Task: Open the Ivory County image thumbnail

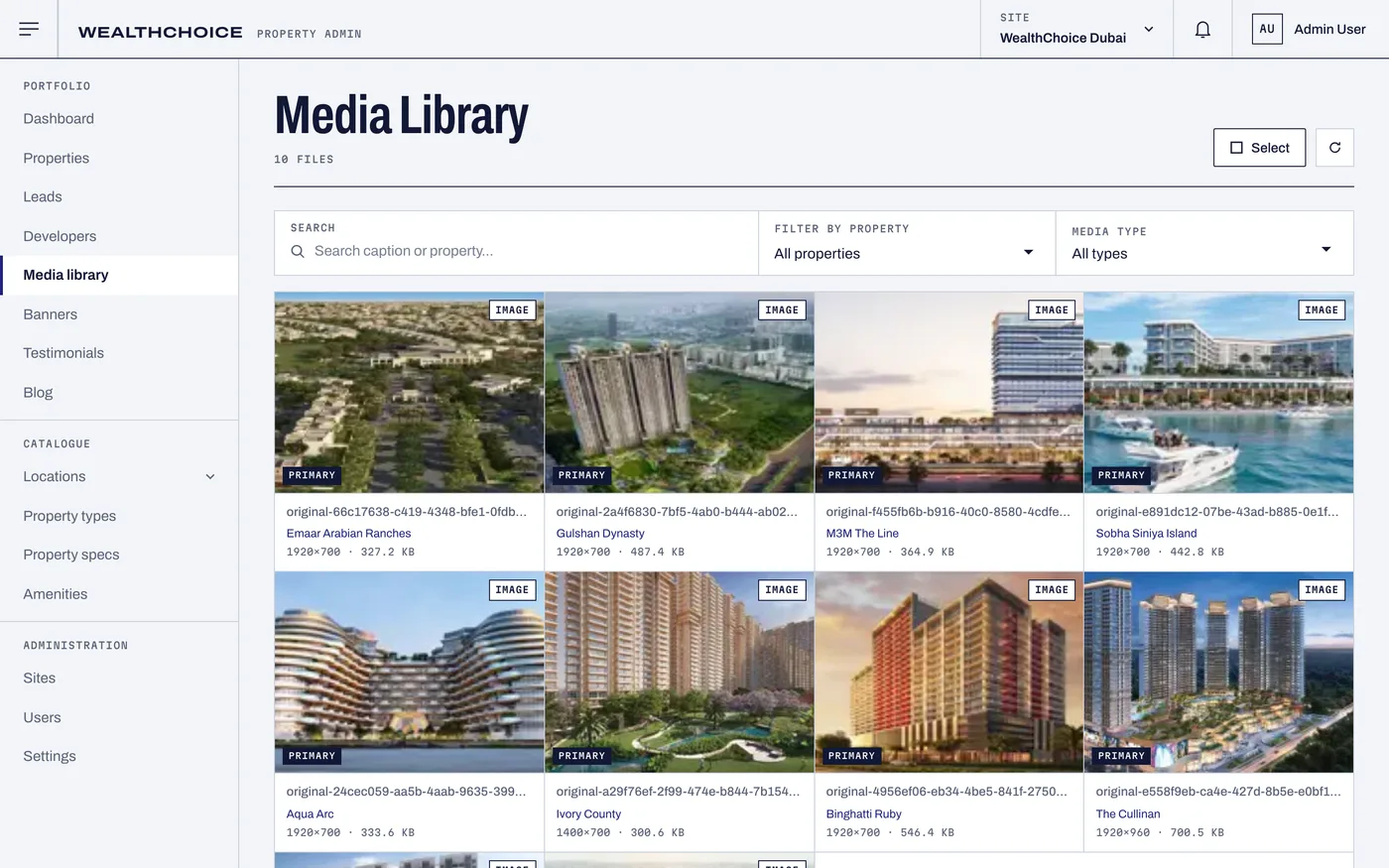Action: pos(680,673)
